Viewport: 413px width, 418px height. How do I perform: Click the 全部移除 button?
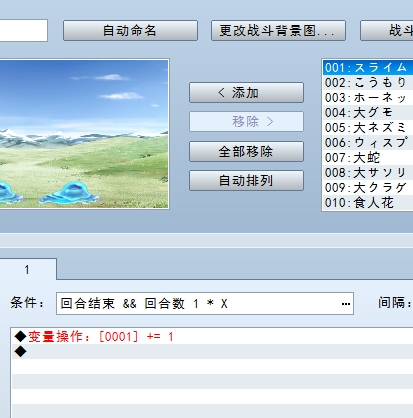(246, 151)
